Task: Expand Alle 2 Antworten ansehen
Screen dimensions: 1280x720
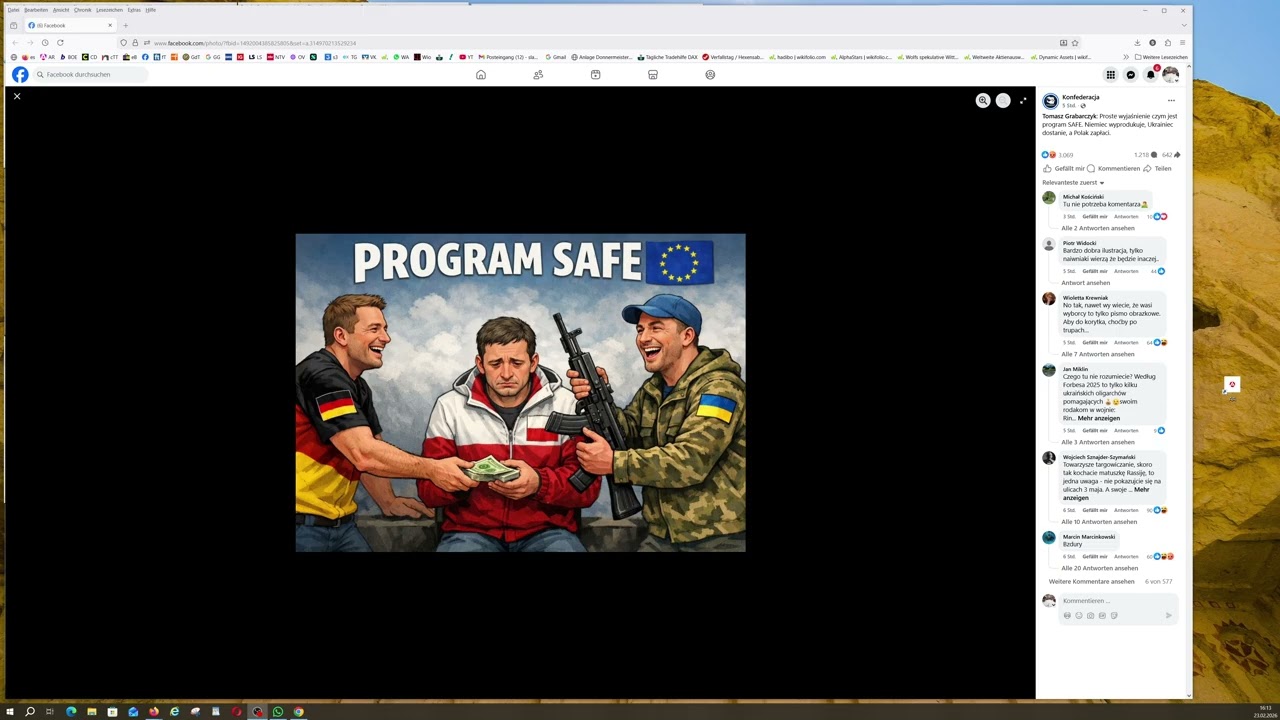Action: pyautogui.click(x=1098, y=228)
